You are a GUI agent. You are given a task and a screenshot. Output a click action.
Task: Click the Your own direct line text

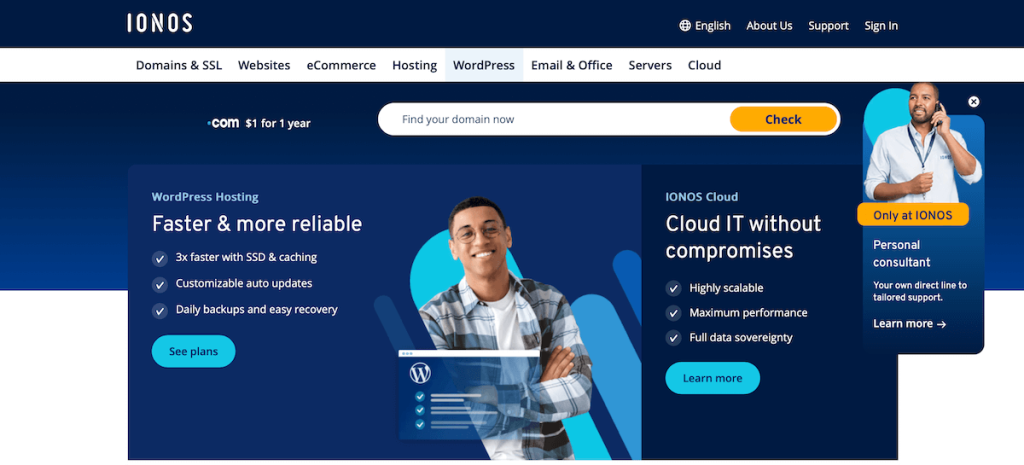[x=920, y=291]
